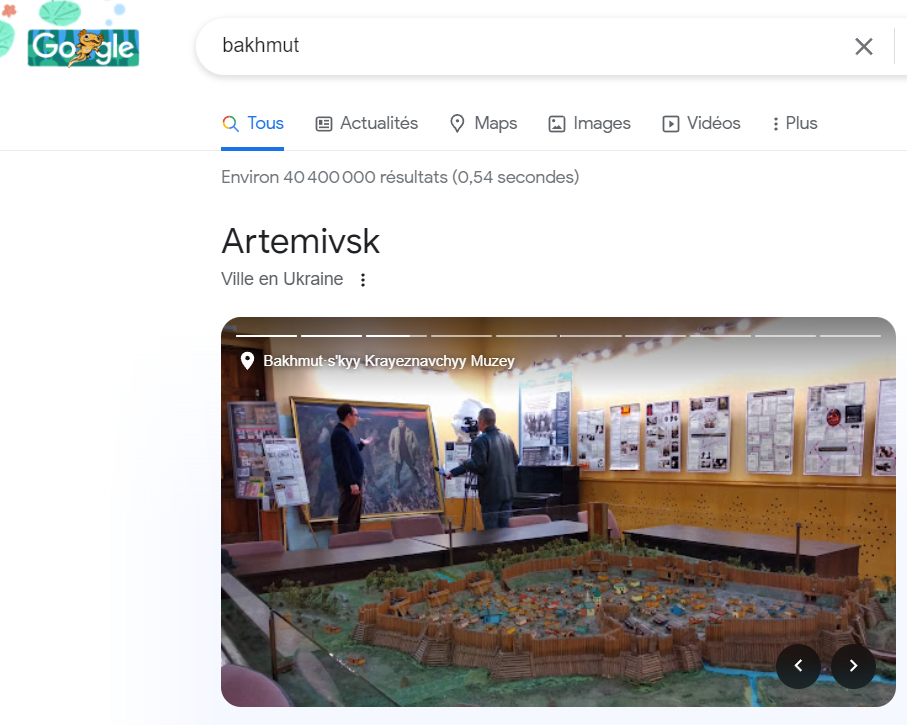
Task: Select the Tous tab
Action: [x=253, y=124]
